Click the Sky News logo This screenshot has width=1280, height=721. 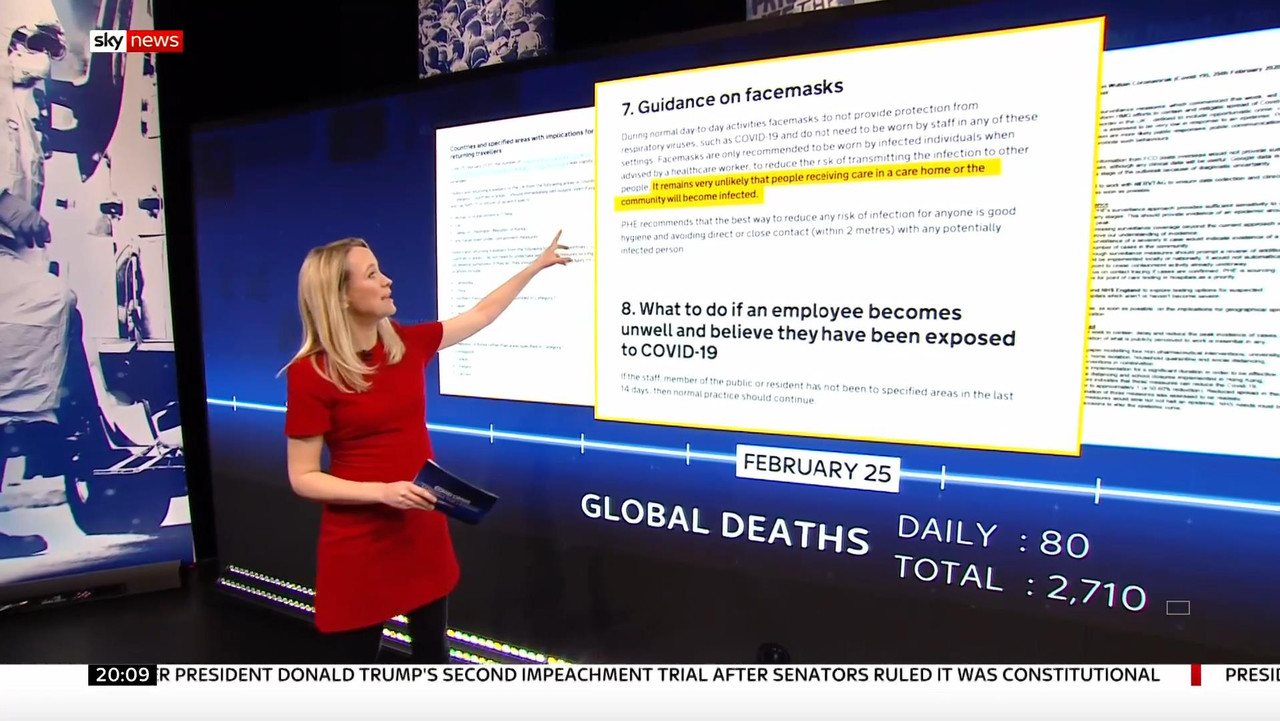(x=136, y=41)
